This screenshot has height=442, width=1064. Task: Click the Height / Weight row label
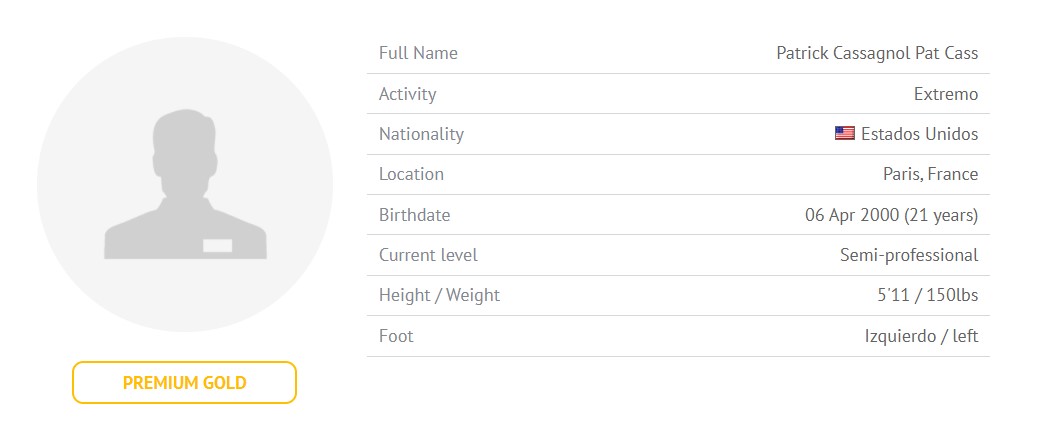click(439, 295)
